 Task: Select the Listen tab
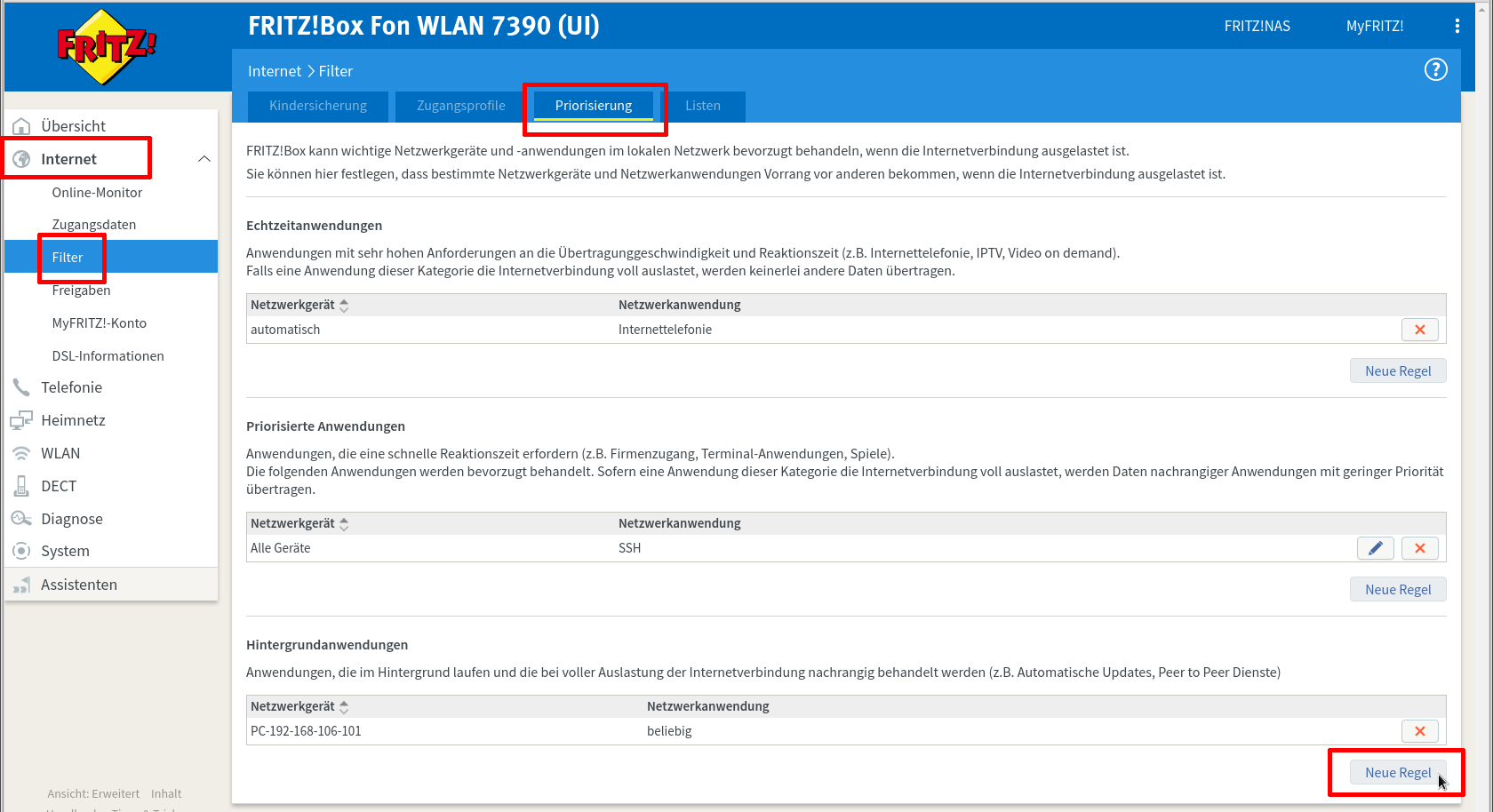pyautogui.click(x=702, y=106)
